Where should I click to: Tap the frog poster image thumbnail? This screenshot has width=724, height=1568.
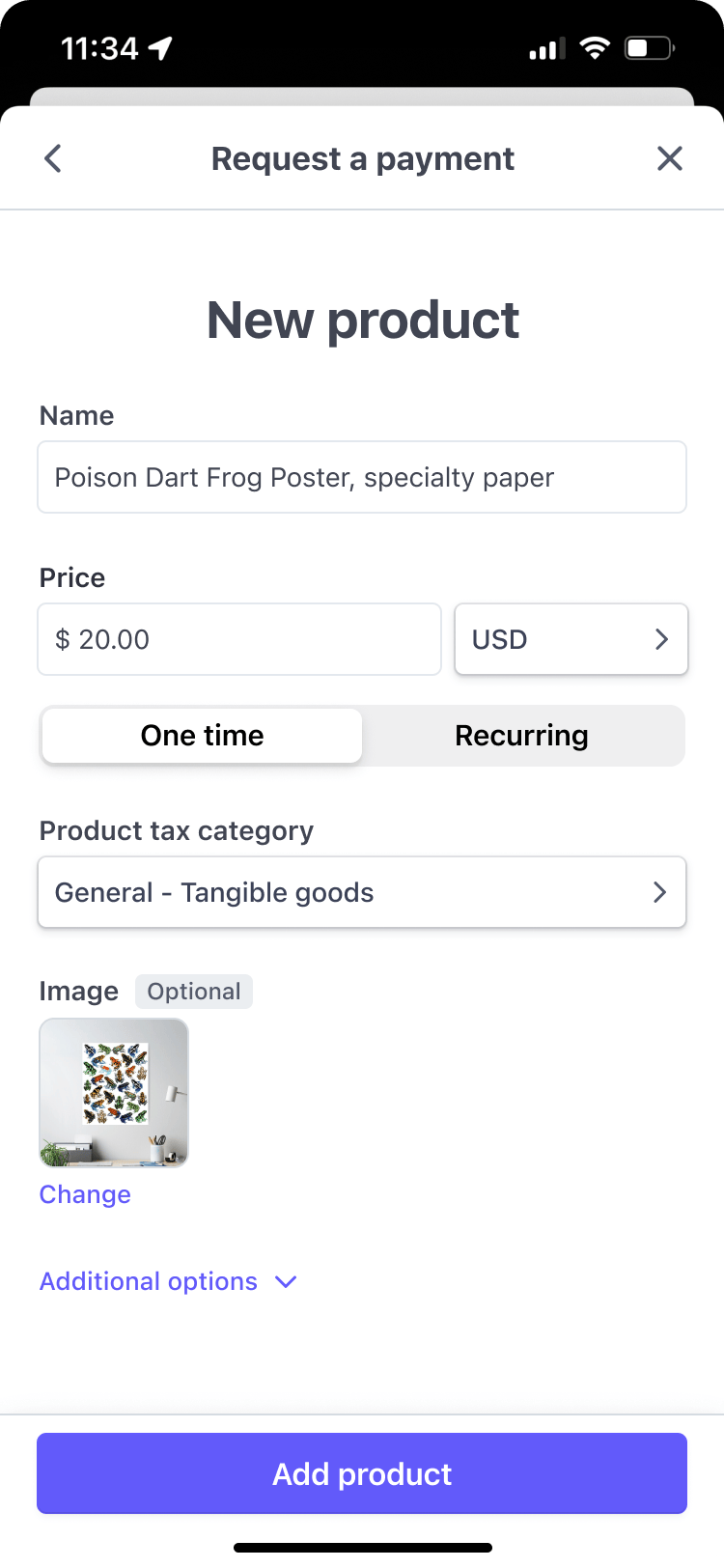[114, 1093]
